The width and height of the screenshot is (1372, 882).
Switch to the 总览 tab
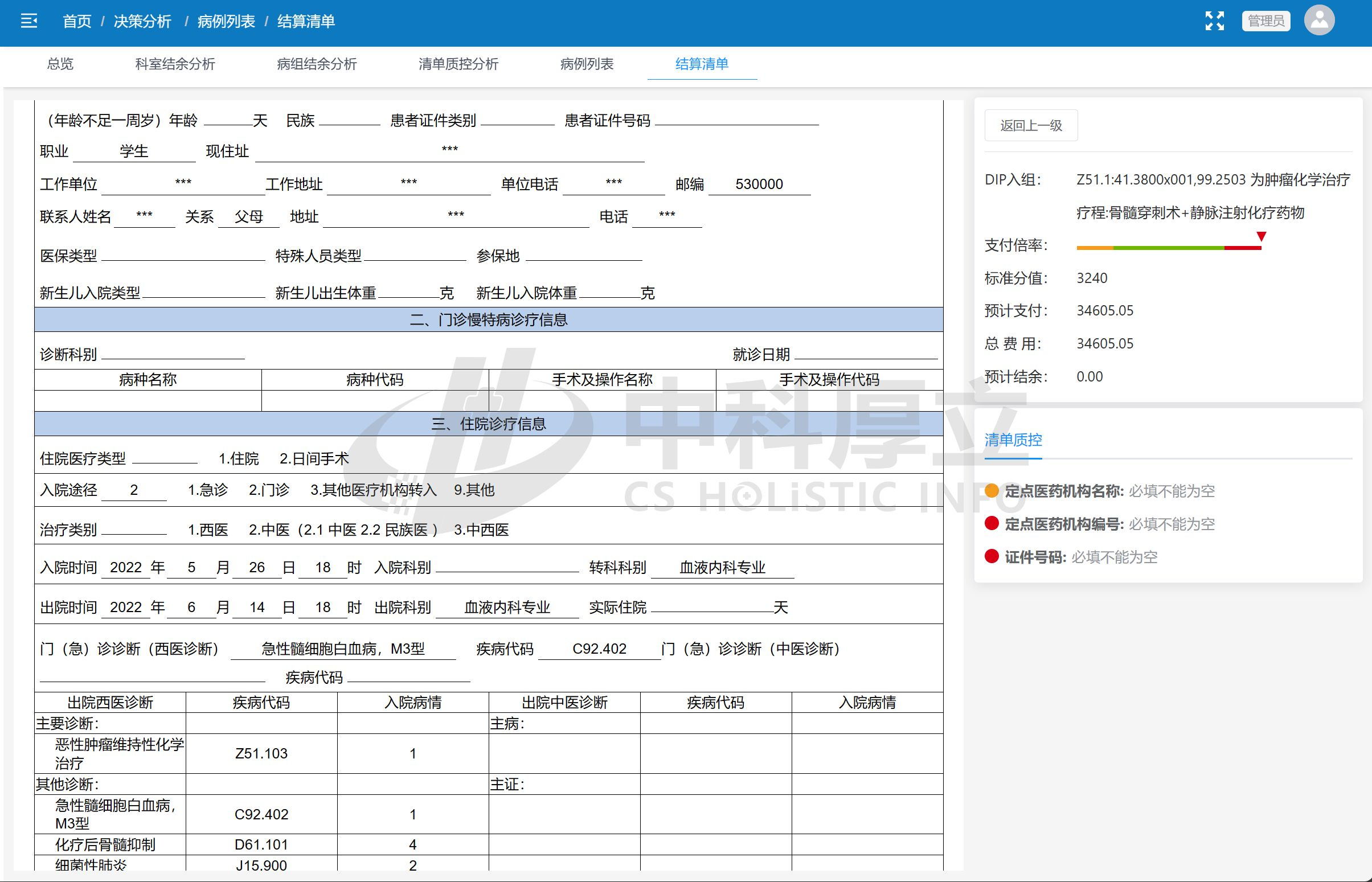pyautogui.click(x=60, y=64)
